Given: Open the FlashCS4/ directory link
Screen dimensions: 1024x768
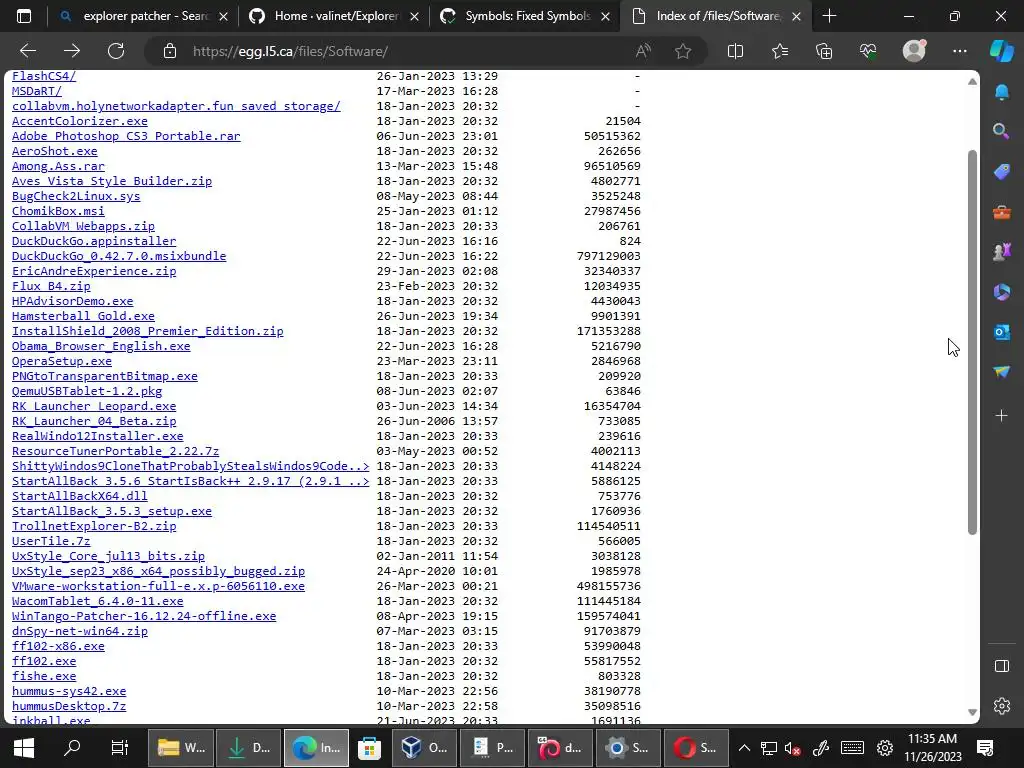Looking at the screenshot, I should pos(44,76).
